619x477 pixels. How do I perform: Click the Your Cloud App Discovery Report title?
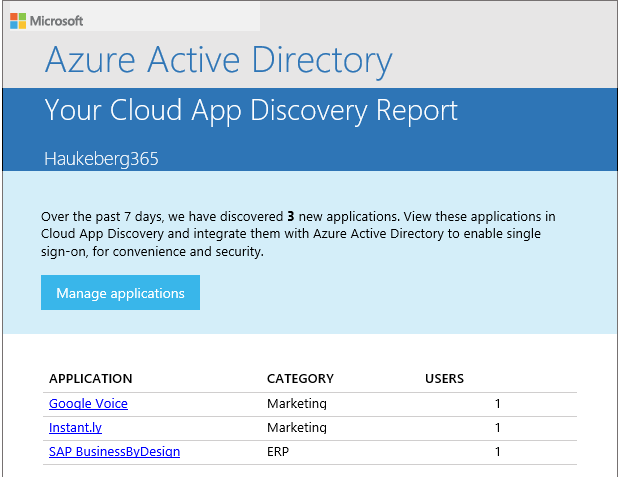click(x=251, y=110)
